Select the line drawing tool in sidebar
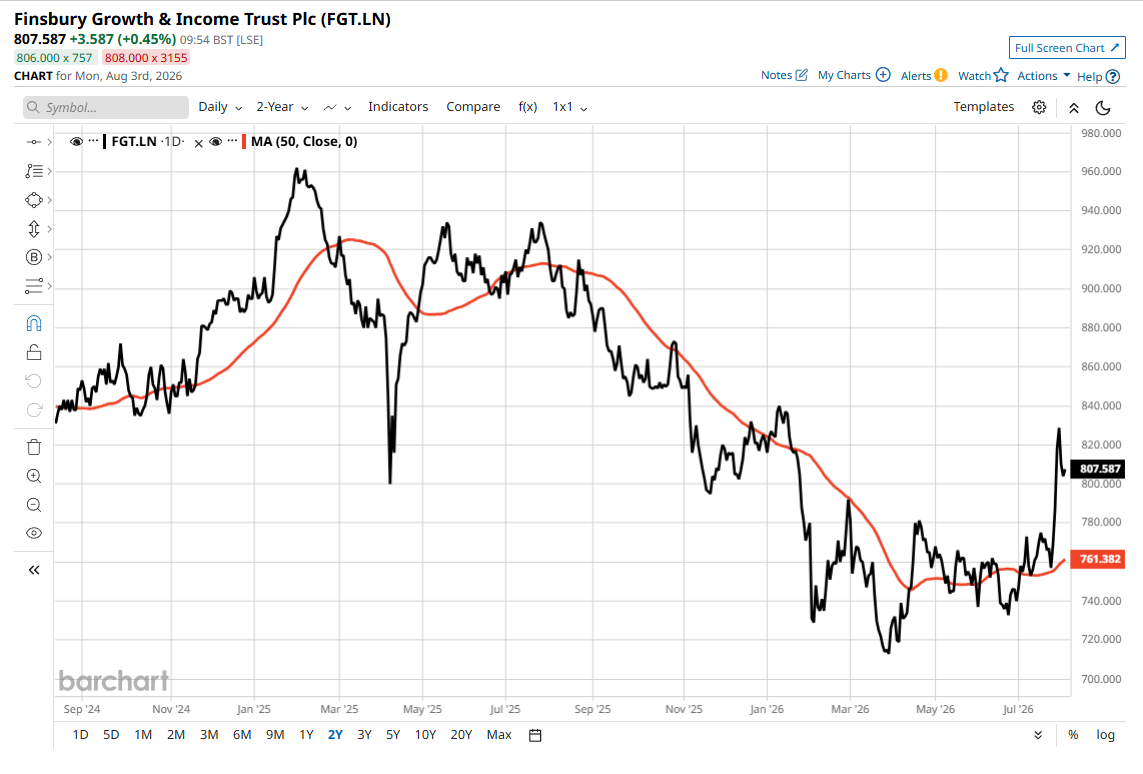The height and width of the screenshot is (774, 1143). pyautogui.click(x=34, y=142)
